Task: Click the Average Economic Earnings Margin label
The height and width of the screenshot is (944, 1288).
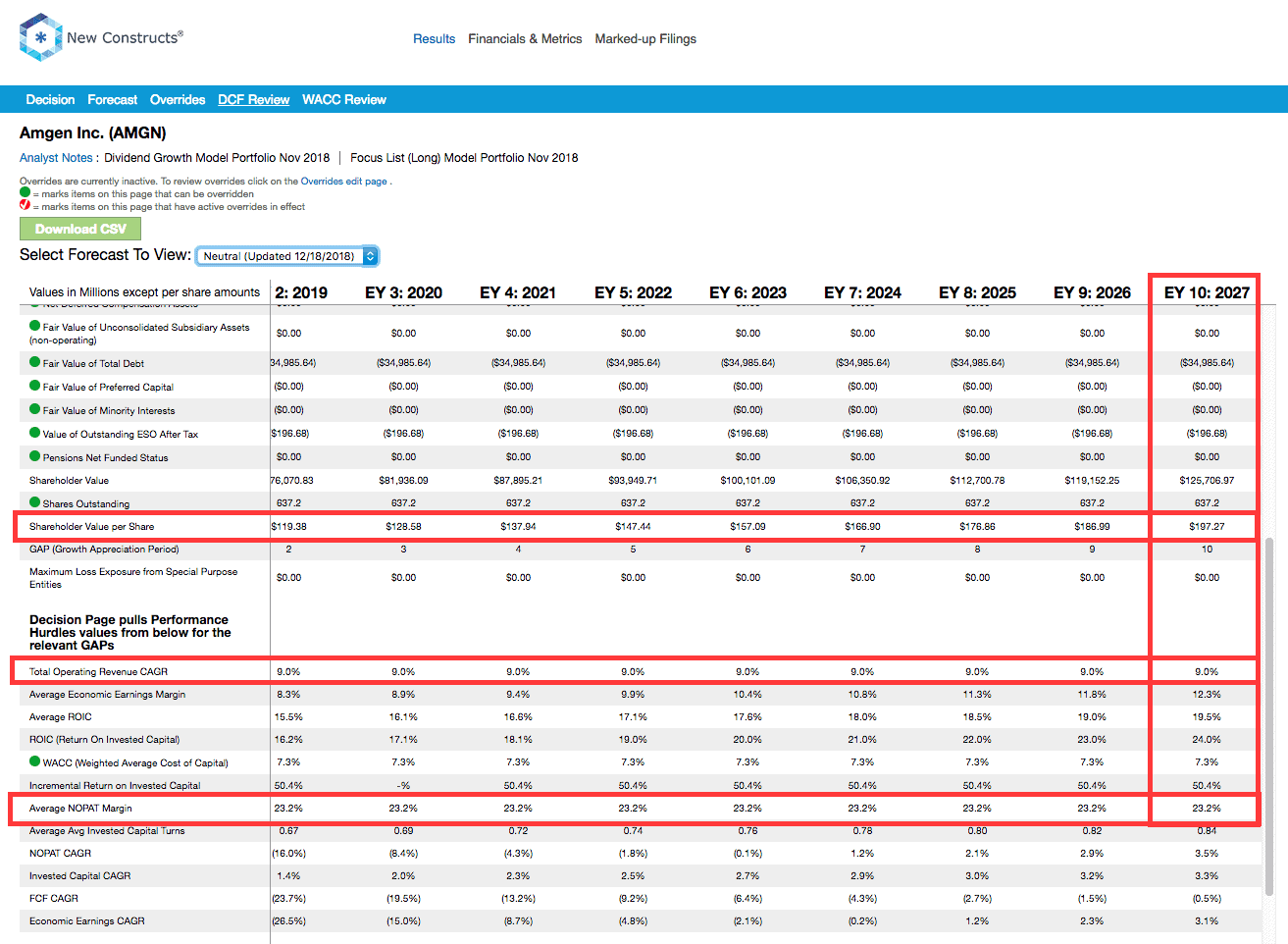Action: point(107,695)
